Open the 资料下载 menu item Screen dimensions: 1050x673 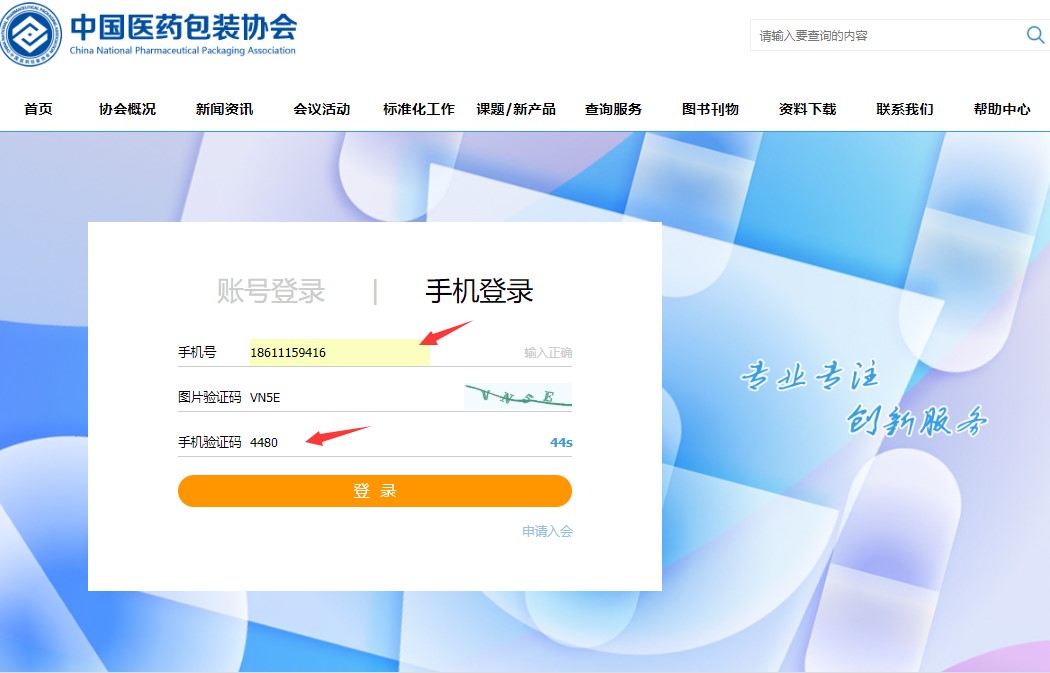(x=807, y=109)
